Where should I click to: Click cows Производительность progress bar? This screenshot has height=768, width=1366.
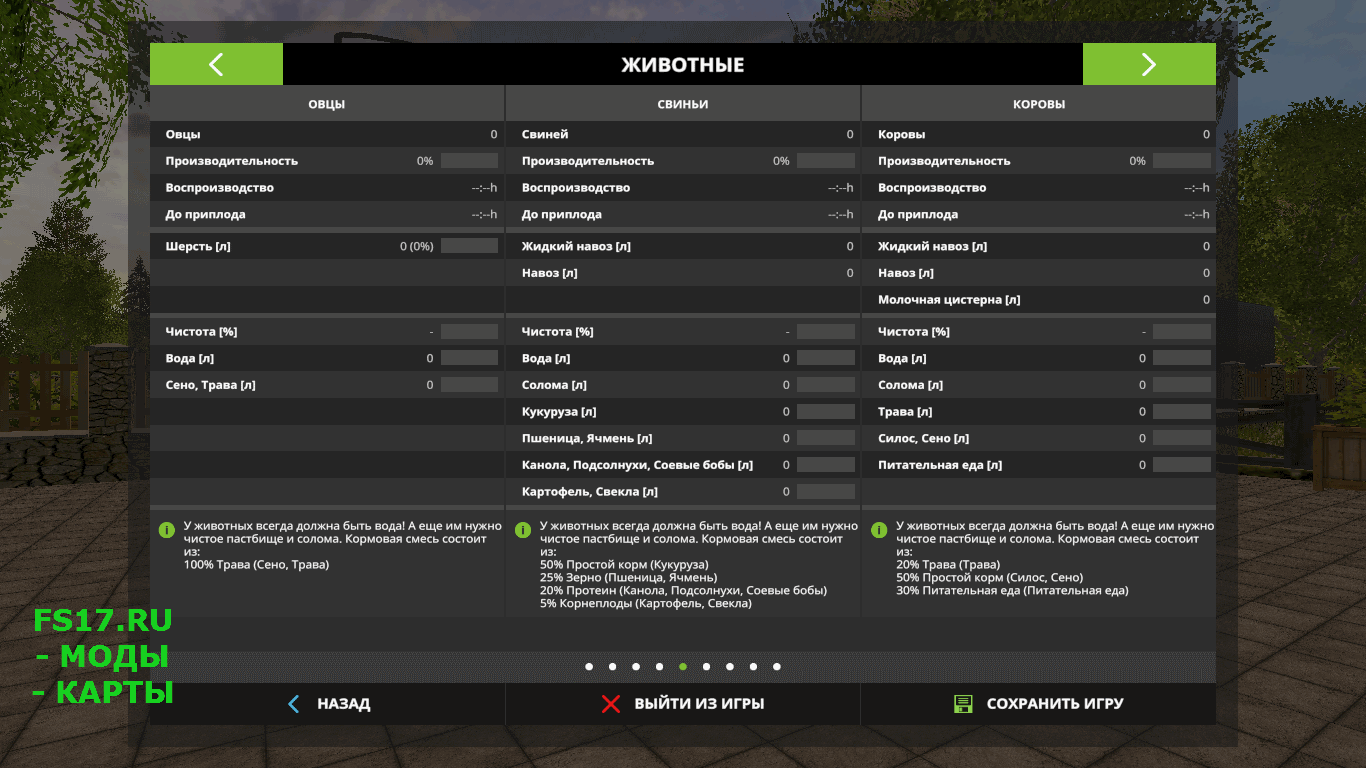[1182, 161]
